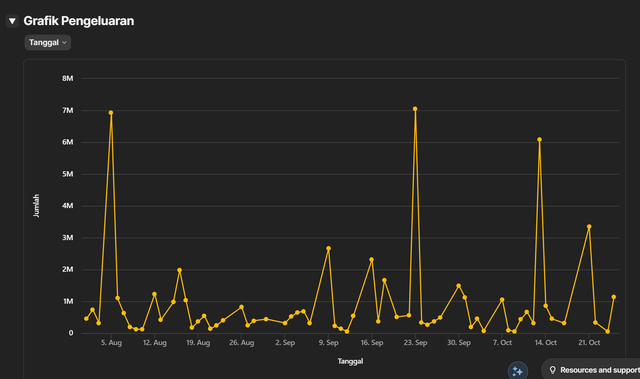
Task: Click the Jumlah y-axis title
Action: pos(36,206)
